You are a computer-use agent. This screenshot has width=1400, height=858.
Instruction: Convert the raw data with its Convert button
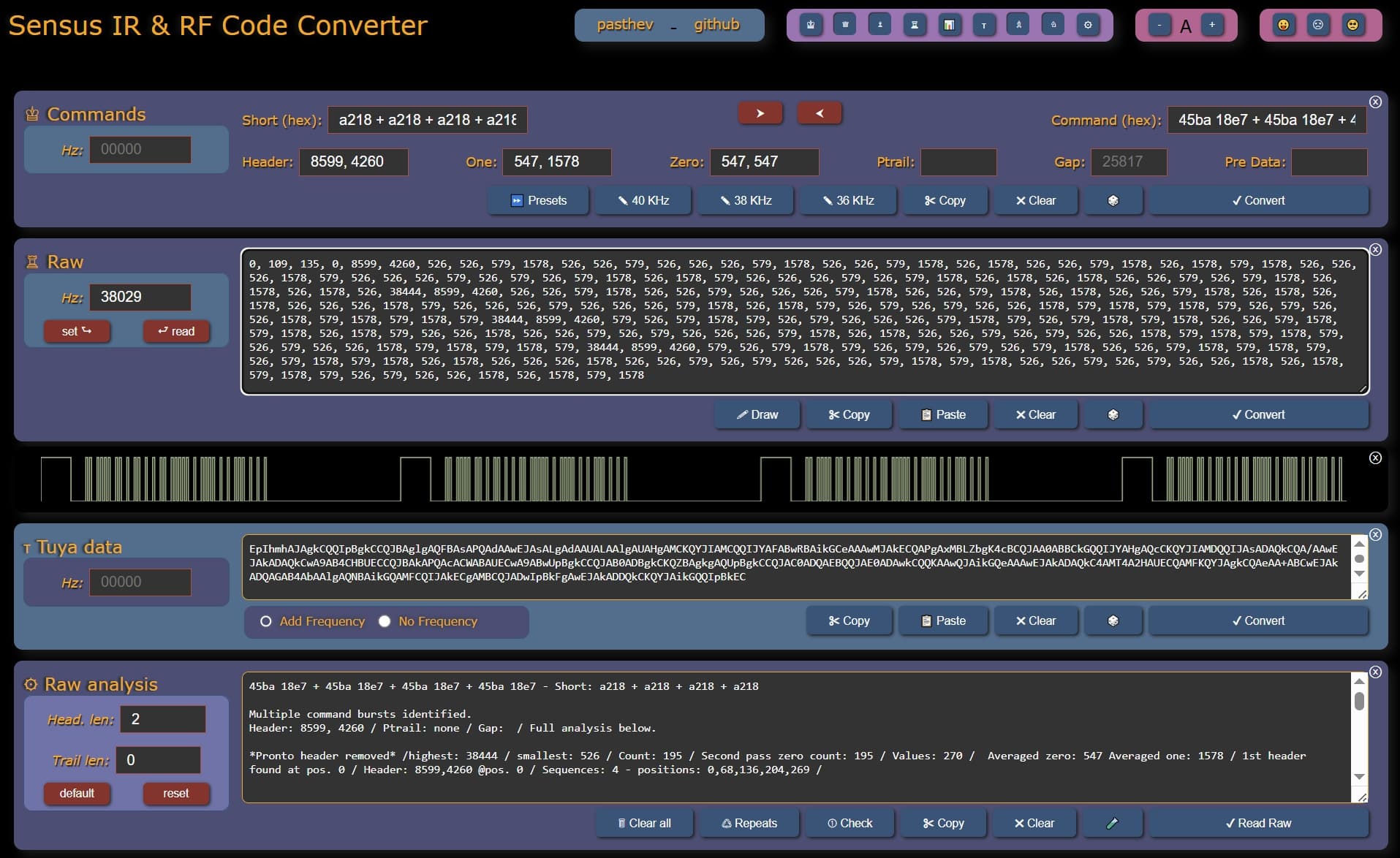tap(1258, 414)
